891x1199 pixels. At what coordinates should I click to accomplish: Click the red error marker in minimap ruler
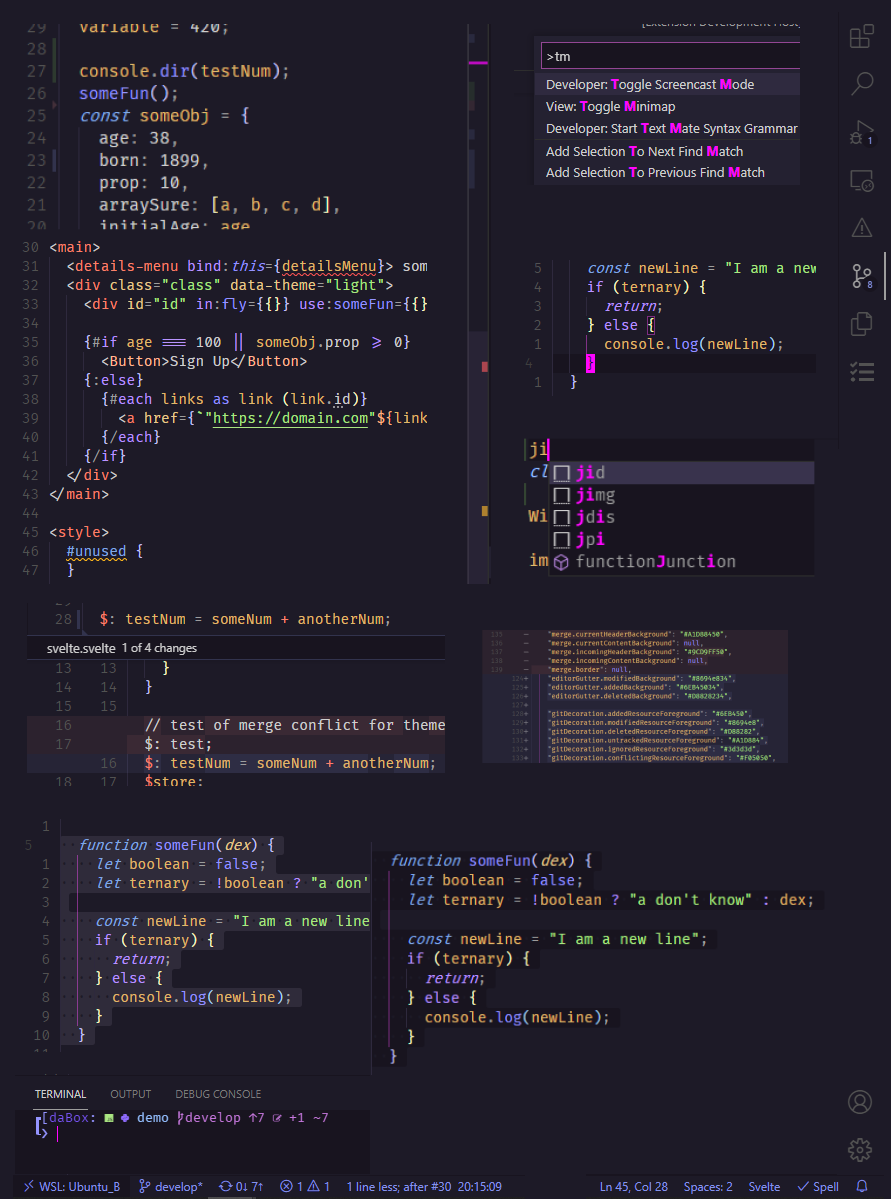485,367
